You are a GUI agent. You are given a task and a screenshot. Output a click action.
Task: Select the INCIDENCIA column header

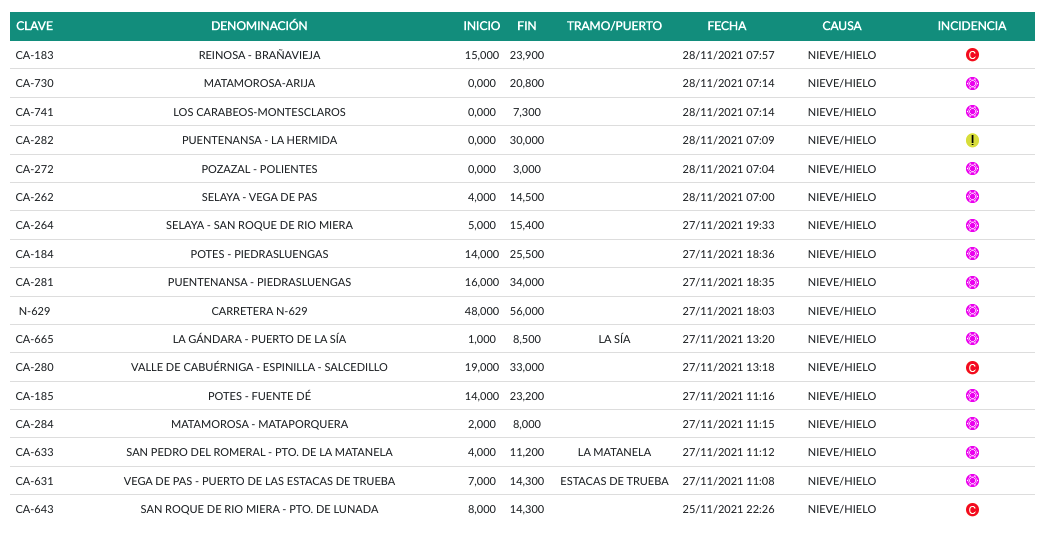pos(971,26)
